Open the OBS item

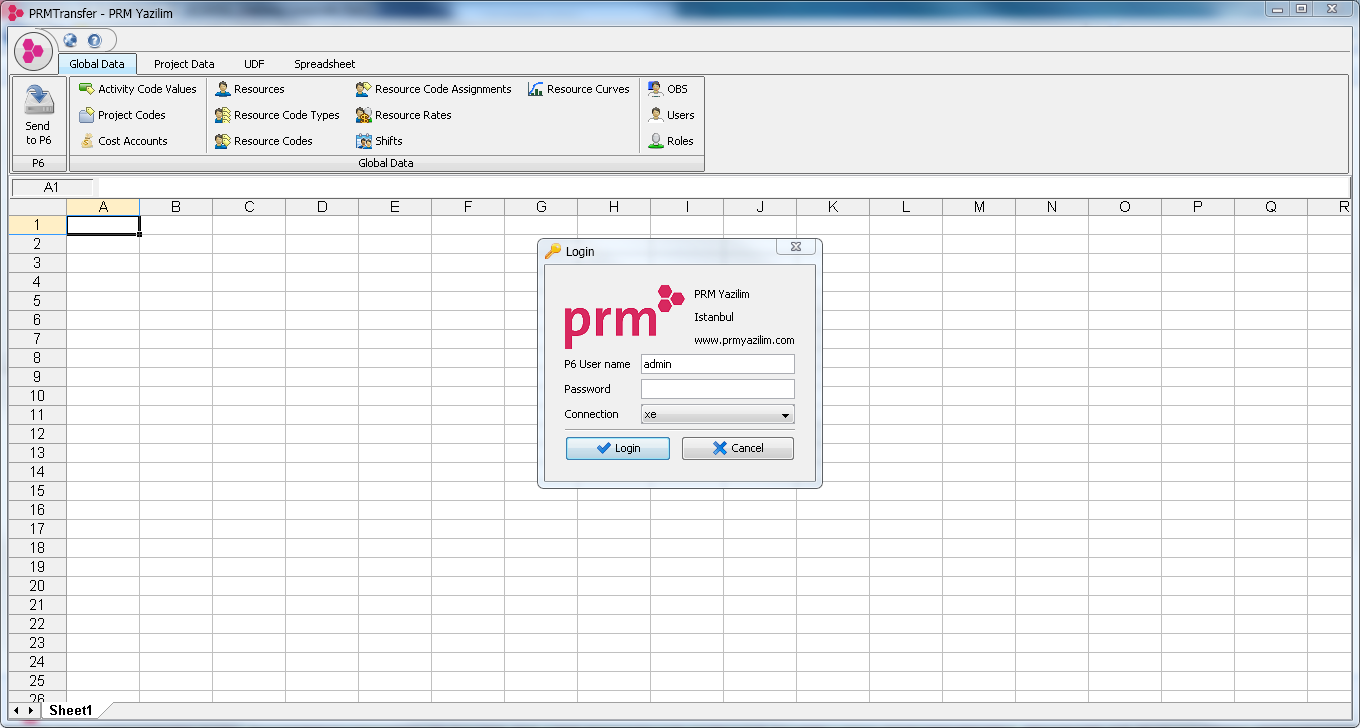[x=667, y=89]
